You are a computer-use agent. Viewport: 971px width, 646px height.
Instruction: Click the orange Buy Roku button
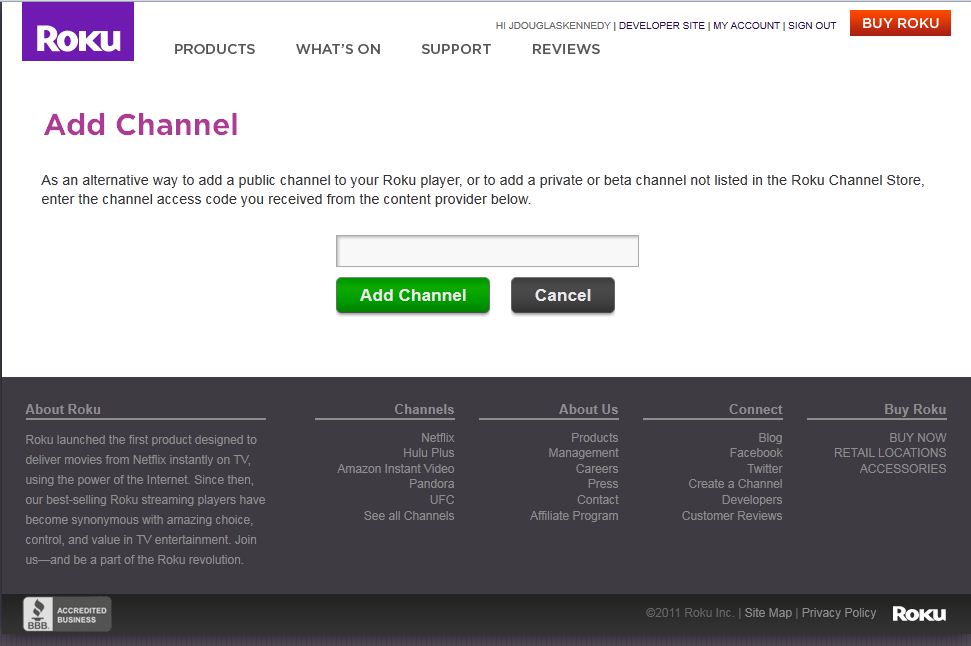click(x=900, y=23)
